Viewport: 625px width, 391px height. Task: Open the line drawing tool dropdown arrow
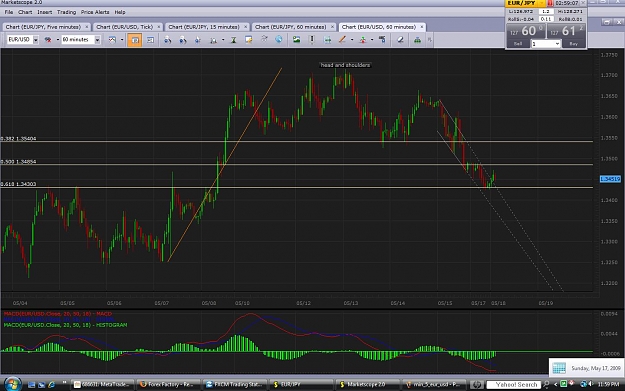(x=352, y=40)
